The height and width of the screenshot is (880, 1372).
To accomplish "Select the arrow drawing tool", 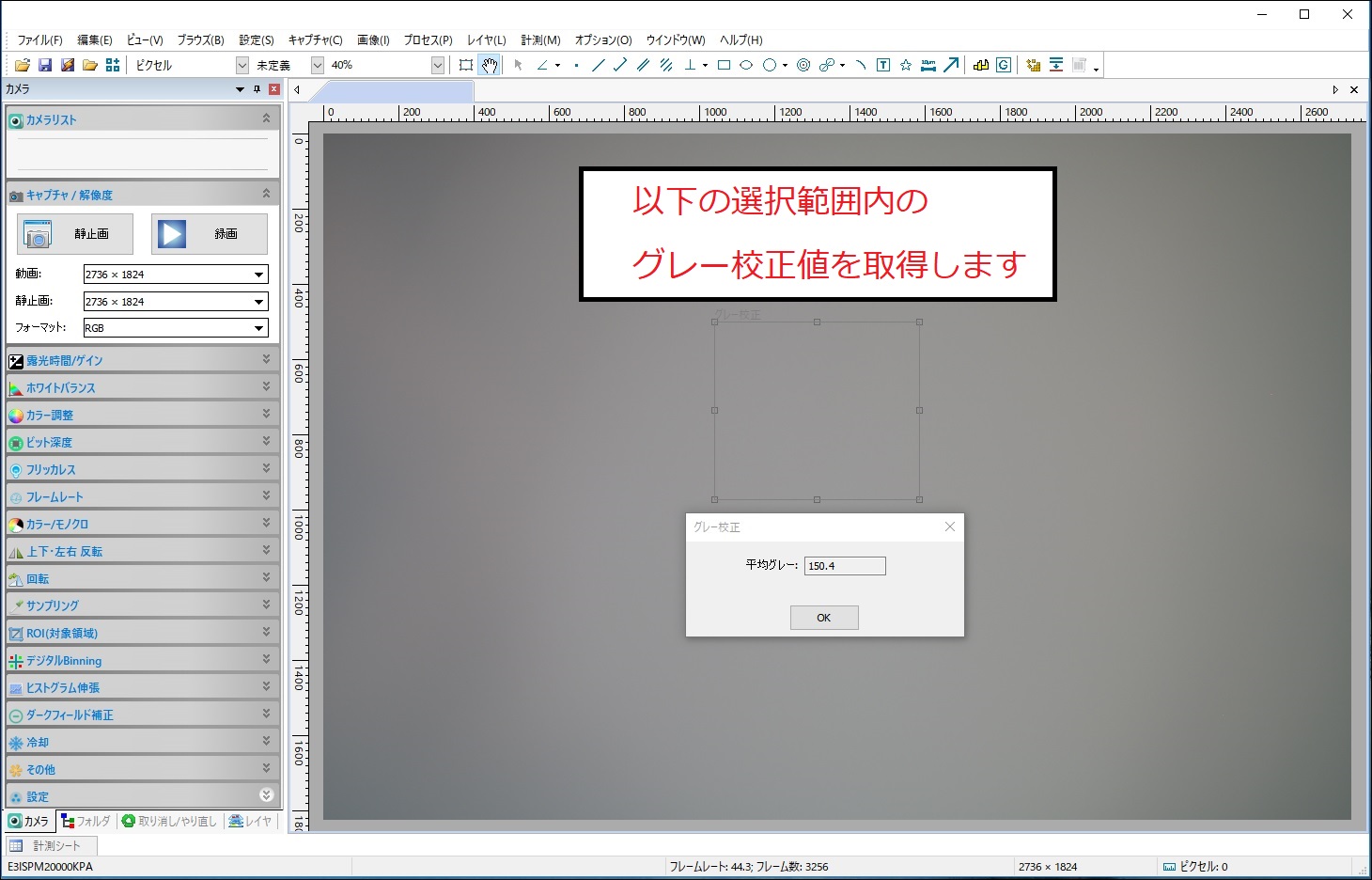I will (951, 65).
